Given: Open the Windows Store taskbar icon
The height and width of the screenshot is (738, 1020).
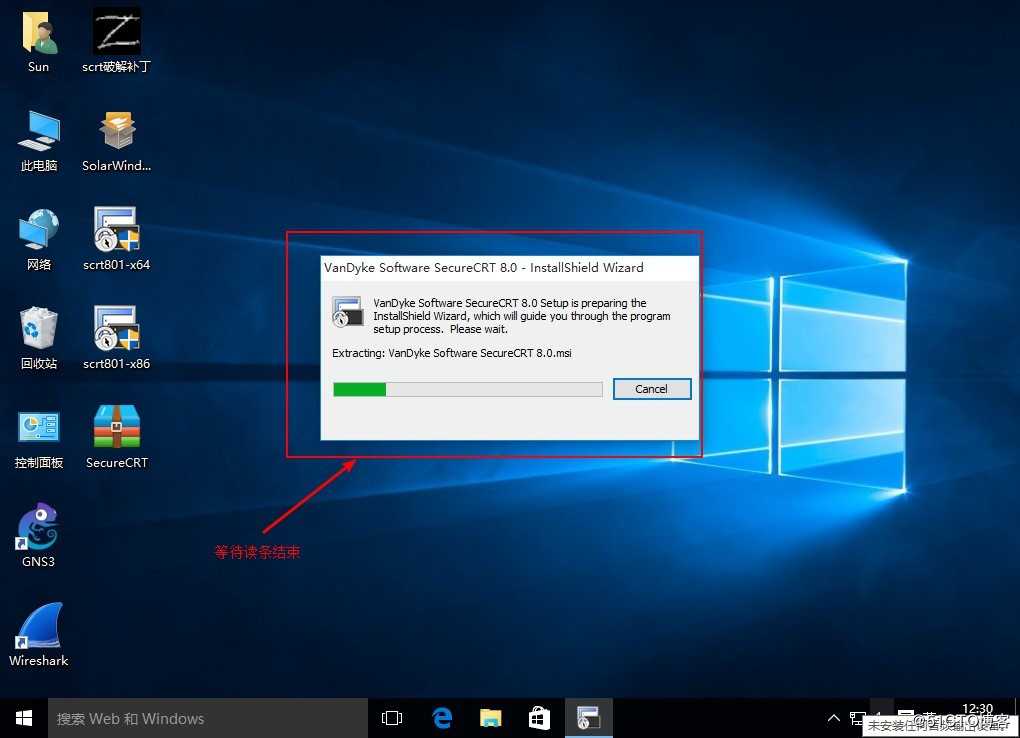Looking at the screenshot, I should [539, 718].
